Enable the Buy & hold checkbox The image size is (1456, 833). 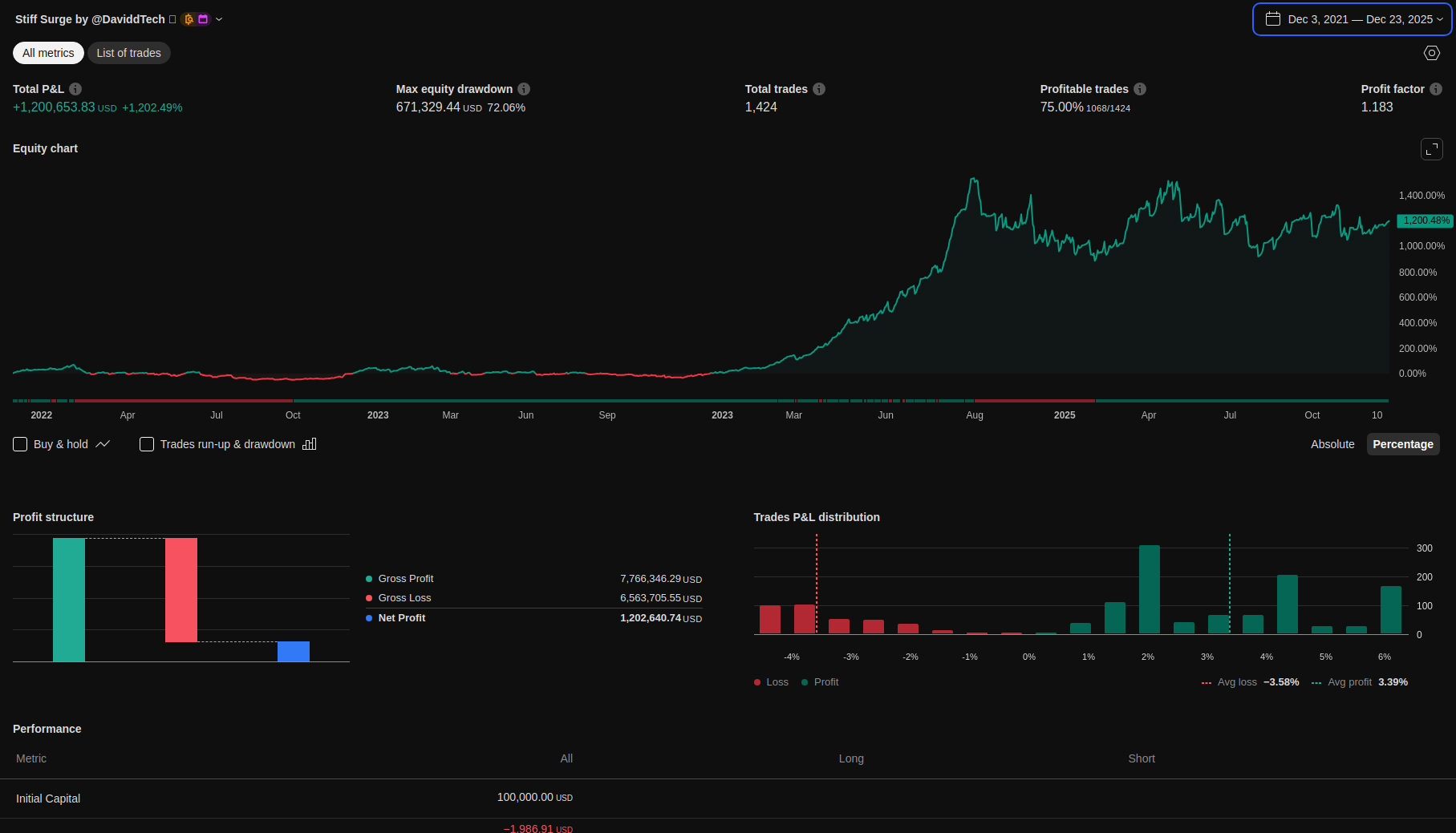pyautogui.click(x=21, y=444)
